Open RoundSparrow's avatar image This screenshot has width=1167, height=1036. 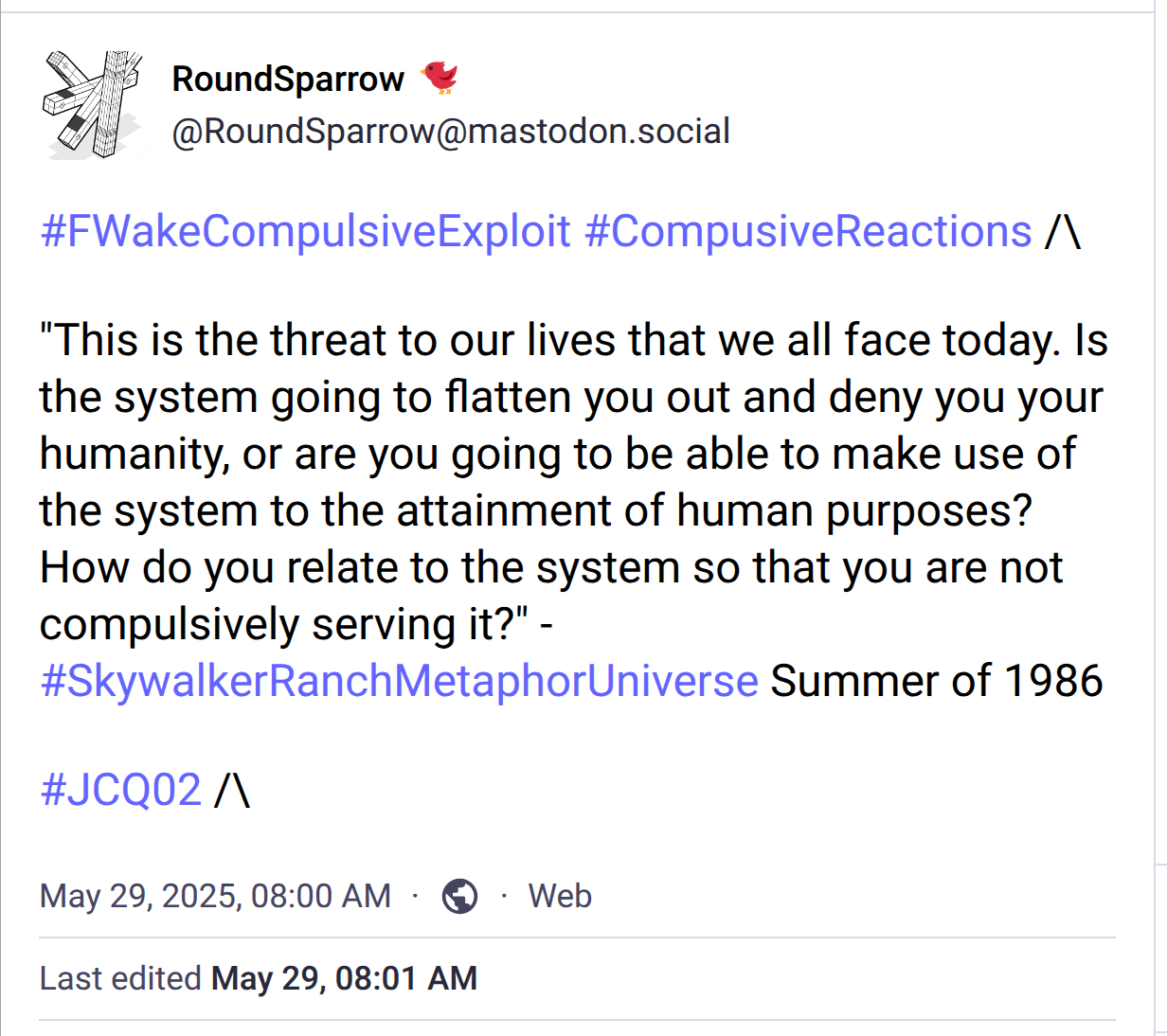(92, 104)
